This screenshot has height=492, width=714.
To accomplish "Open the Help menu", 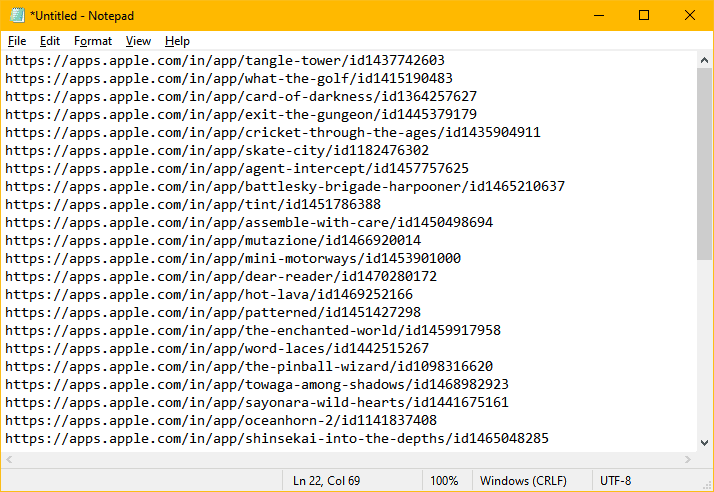I will click(x=177, y=41).
